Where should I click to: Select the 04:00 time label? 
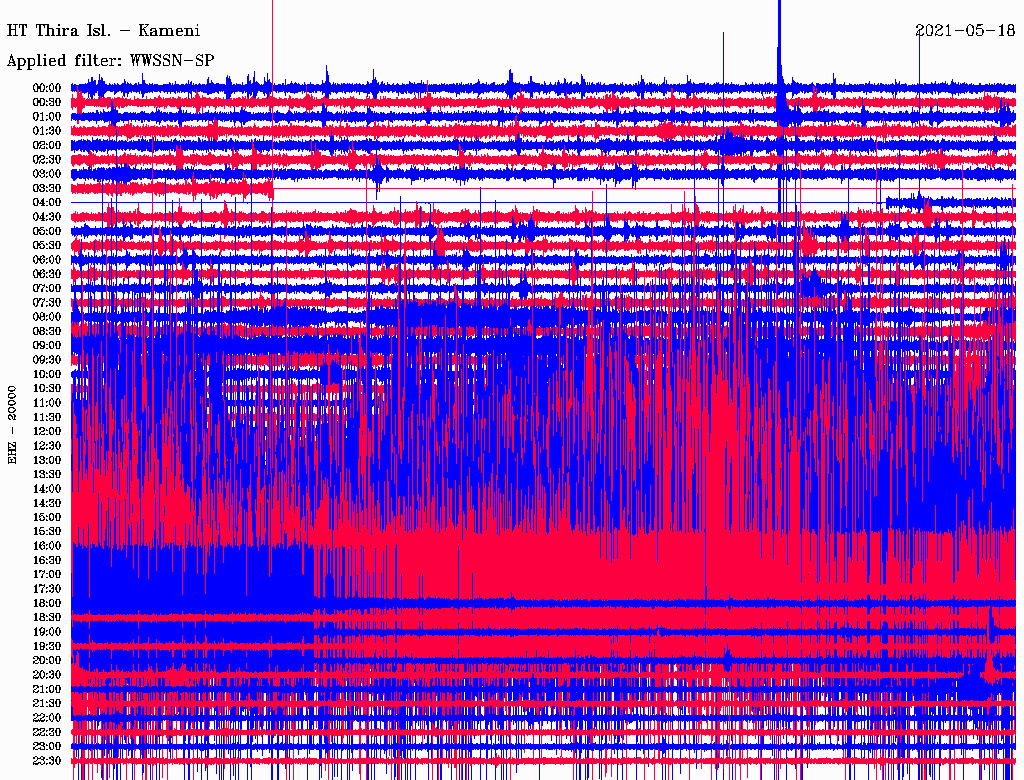point(47,203)
